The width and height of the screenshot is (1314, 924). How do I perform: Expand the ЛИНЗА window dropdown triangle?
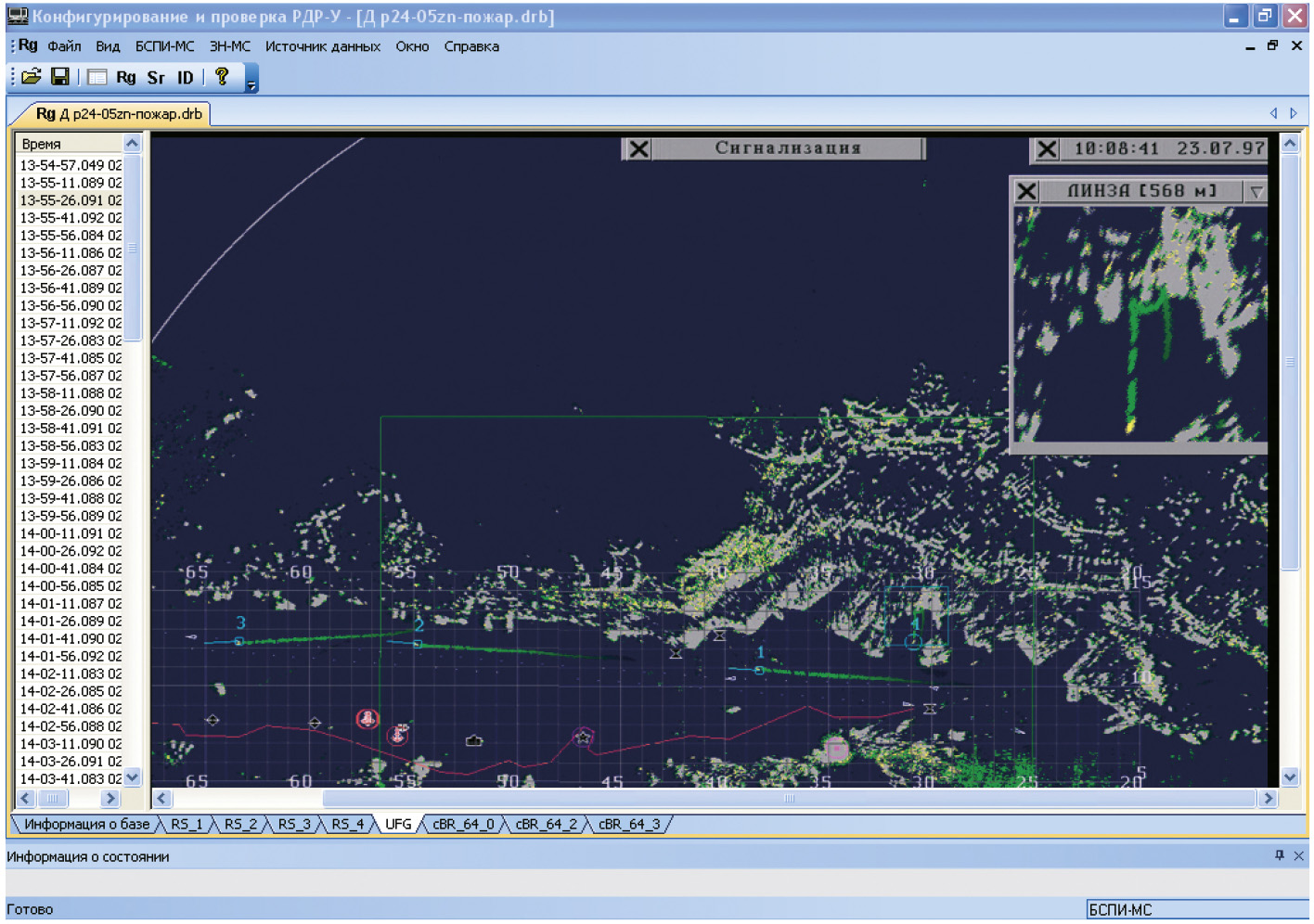click(1256, 191)
